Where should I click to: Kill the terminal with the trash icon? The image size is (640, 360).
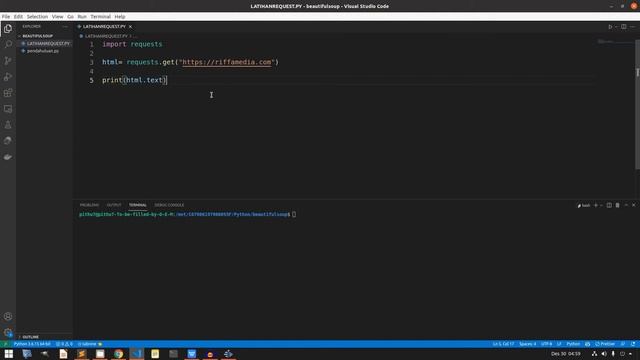tap(618, 205)
